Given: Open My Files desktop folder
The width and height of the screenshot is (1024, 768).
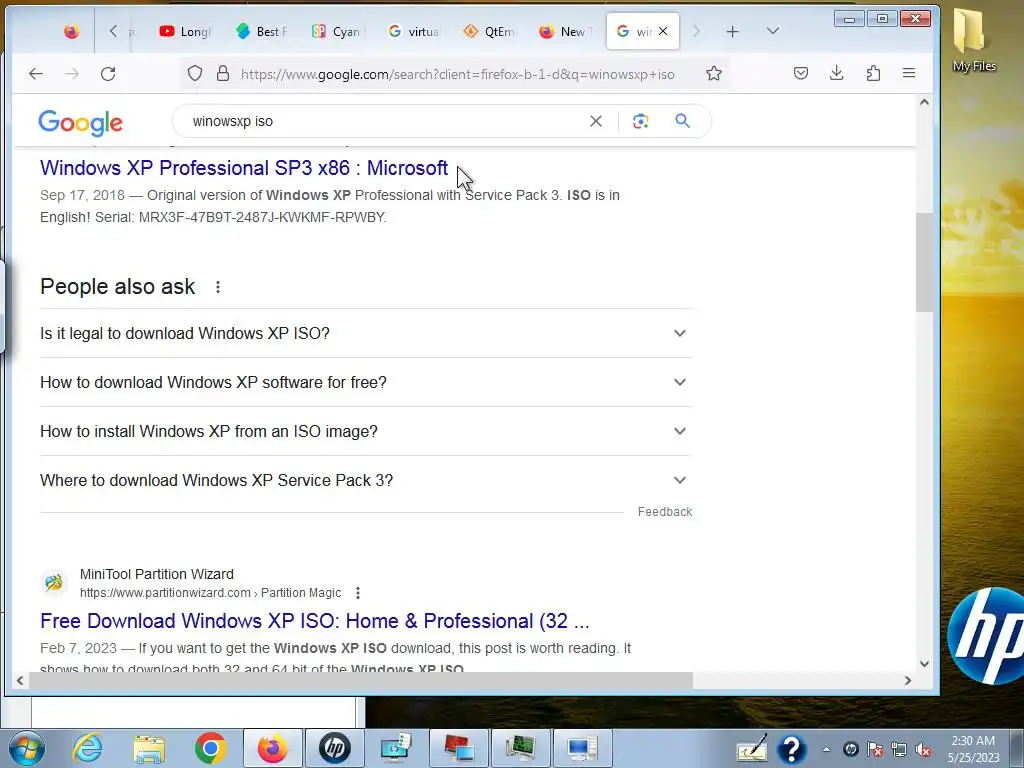Looking at the screenshot, I should pos(974,40).
